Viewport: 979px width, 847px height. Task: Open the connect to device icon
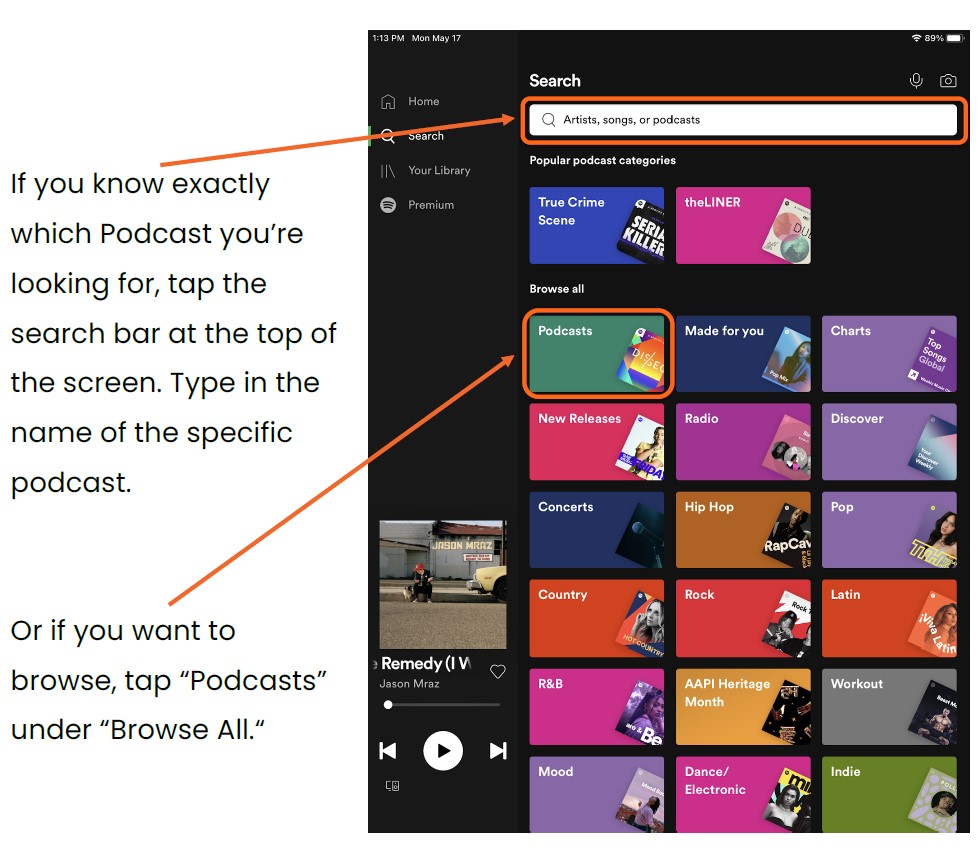392,786
